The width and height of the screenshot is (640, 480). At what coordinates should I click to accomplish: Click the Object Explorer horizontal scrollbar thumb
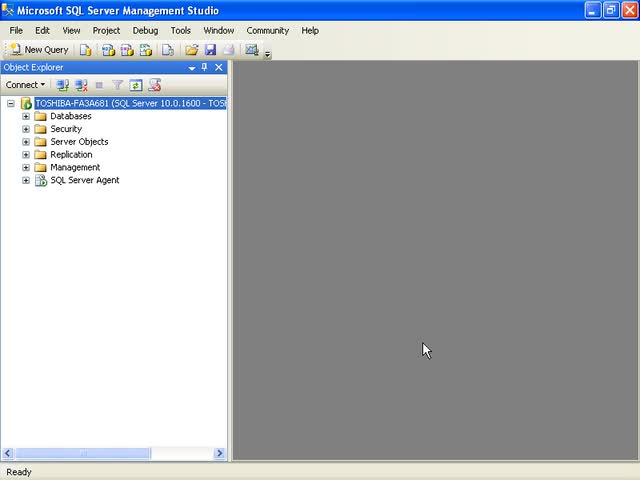click(83, 453)
